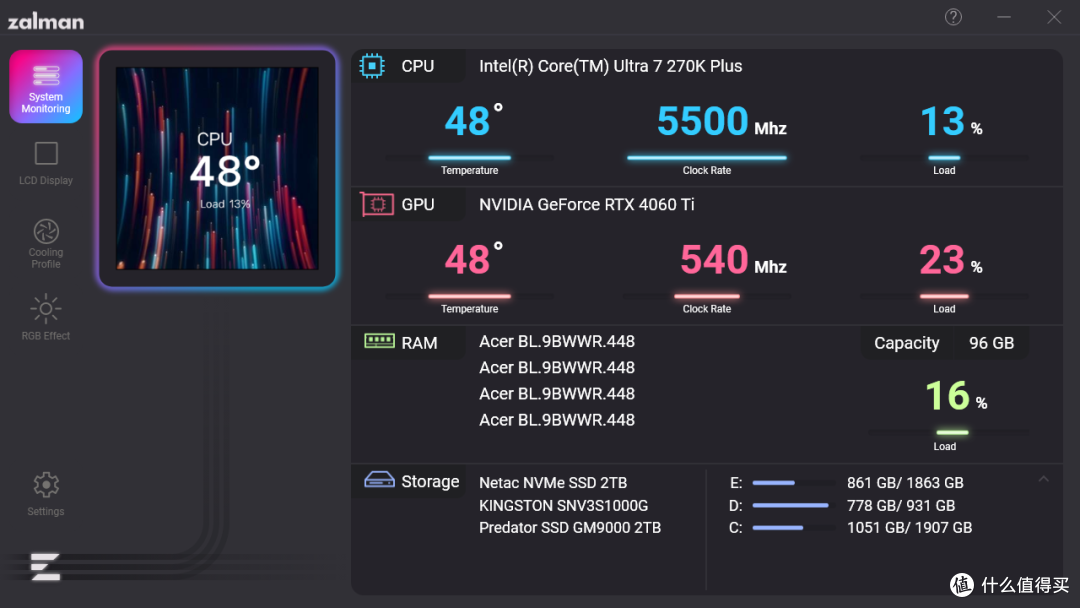This screenshot has width=1080, height=608.
Task: Click the 5500 Mhz CPU clock value
Action: (721, 121)
